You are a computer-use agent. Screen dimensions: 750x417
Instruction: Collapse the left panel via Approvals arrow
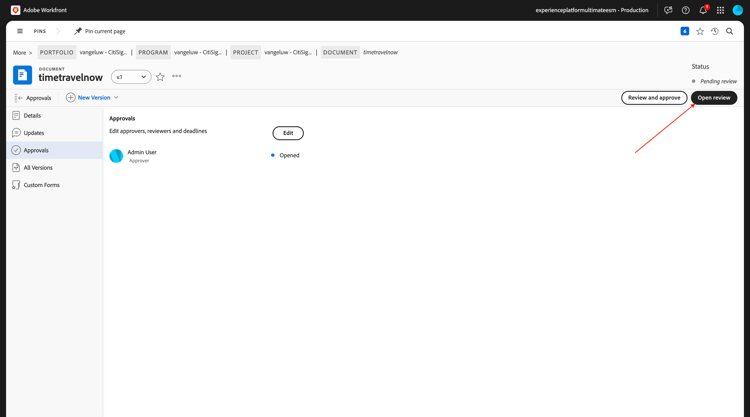pos(19,98)
